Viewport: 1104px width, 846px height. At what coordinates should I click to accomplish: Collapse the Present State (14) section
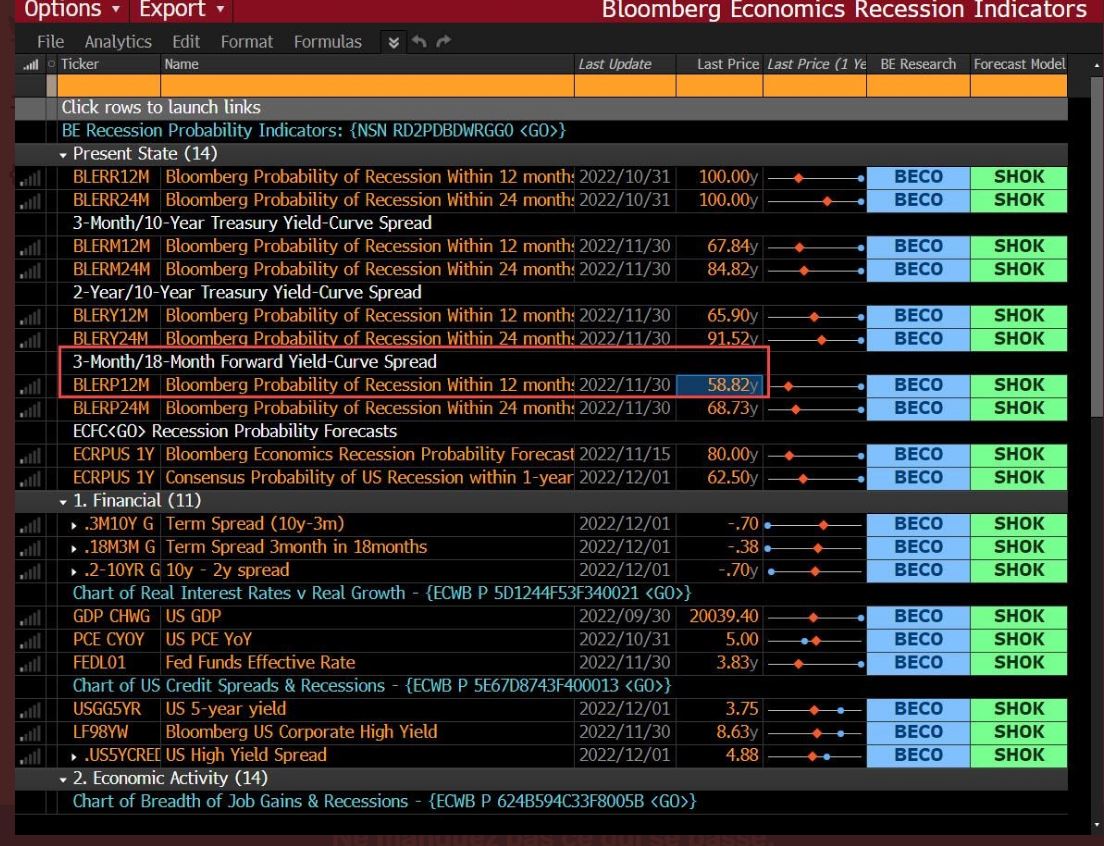63,155
